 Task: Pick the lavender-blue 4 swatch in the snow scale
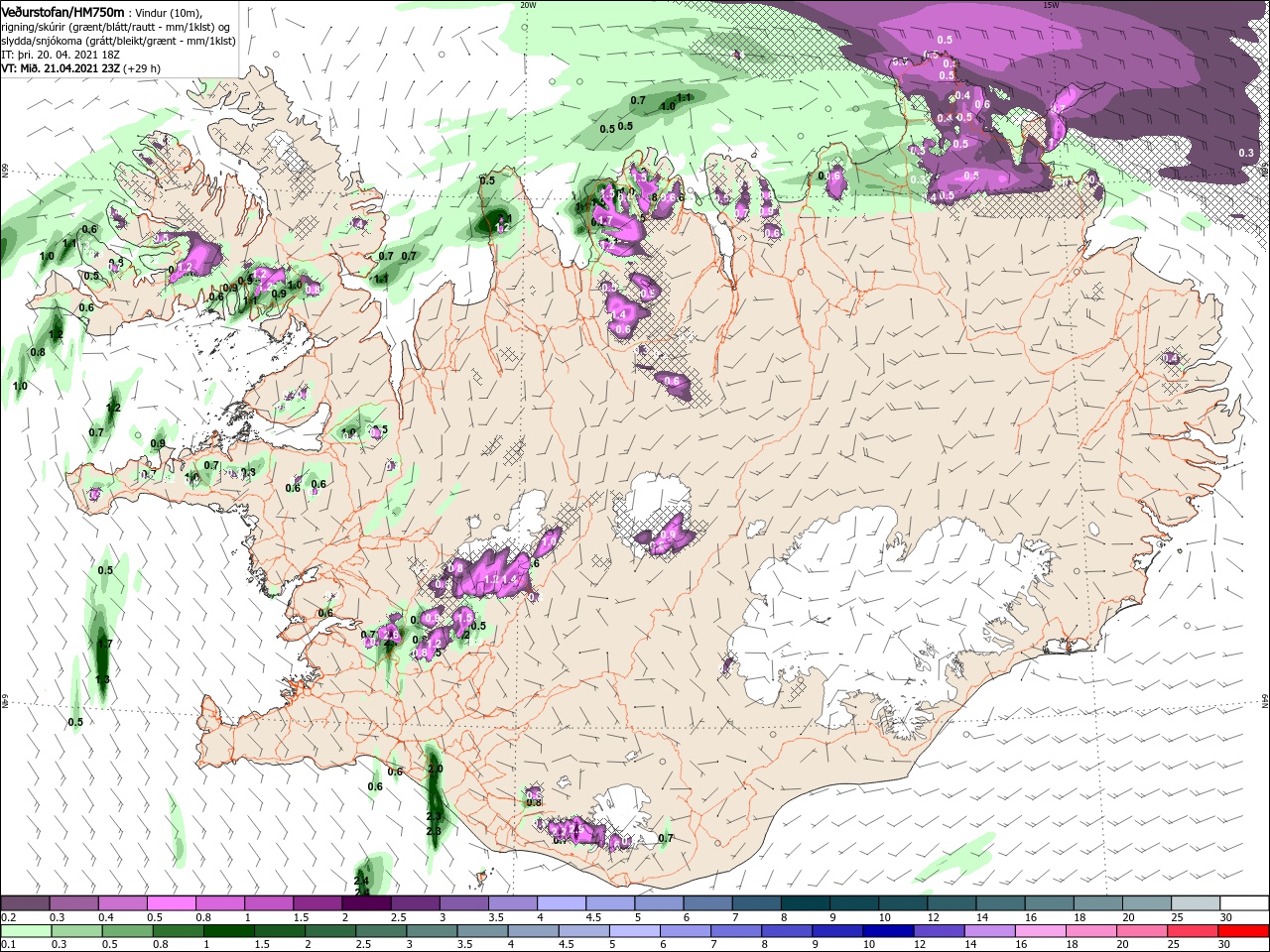pyautogui.click(x=562, y=903)
